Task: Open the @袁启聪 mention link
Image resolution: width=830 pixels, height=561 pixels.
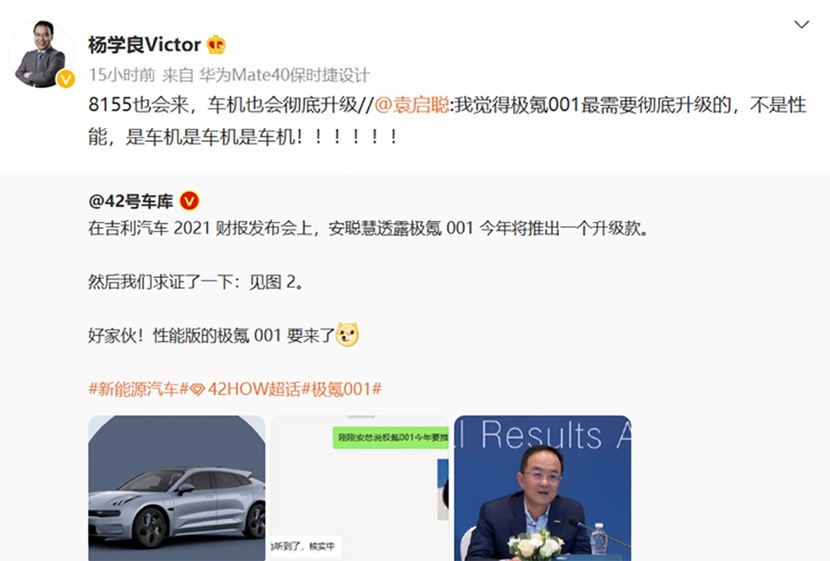Action: pyautogui.click(x=412, y=105)
